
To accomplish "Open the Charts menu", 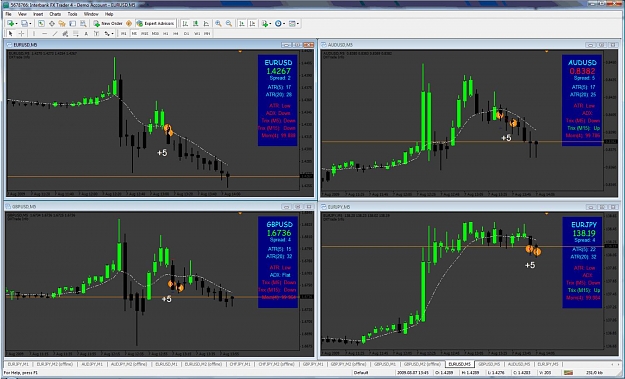I will pyautogui.click(x=55, y=14).
